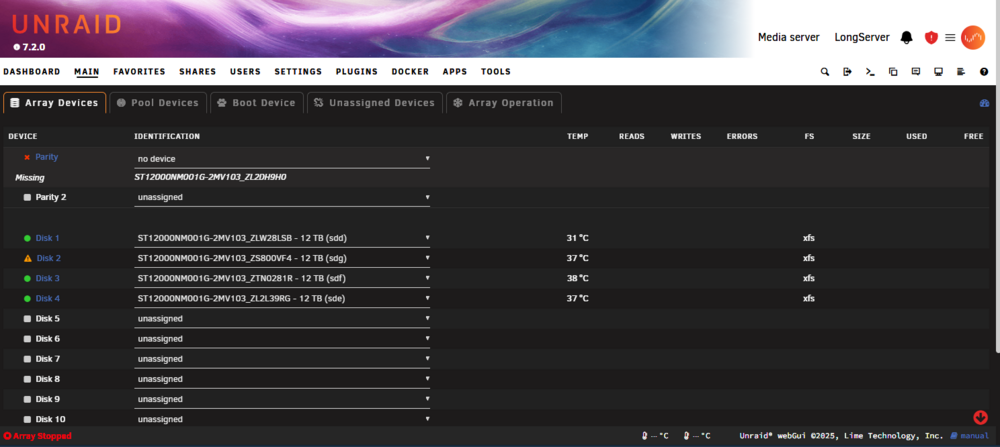Click the Array Stopped status icon
This screenshot has height=447, width=1000.
pos(7,436)
